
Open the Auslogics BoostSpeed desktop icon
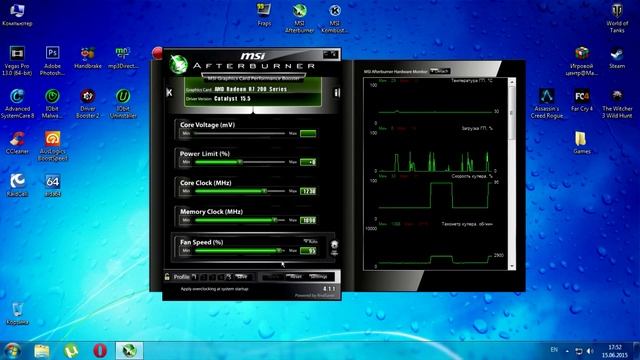pyautogui.click(x=52, y=146)
